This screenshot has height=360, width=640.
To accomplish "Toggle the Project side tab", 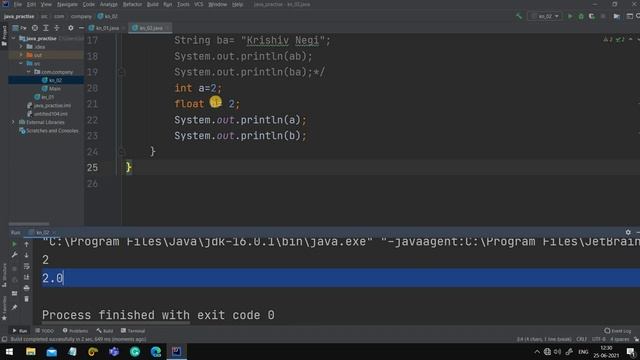I will coord(4,36).
